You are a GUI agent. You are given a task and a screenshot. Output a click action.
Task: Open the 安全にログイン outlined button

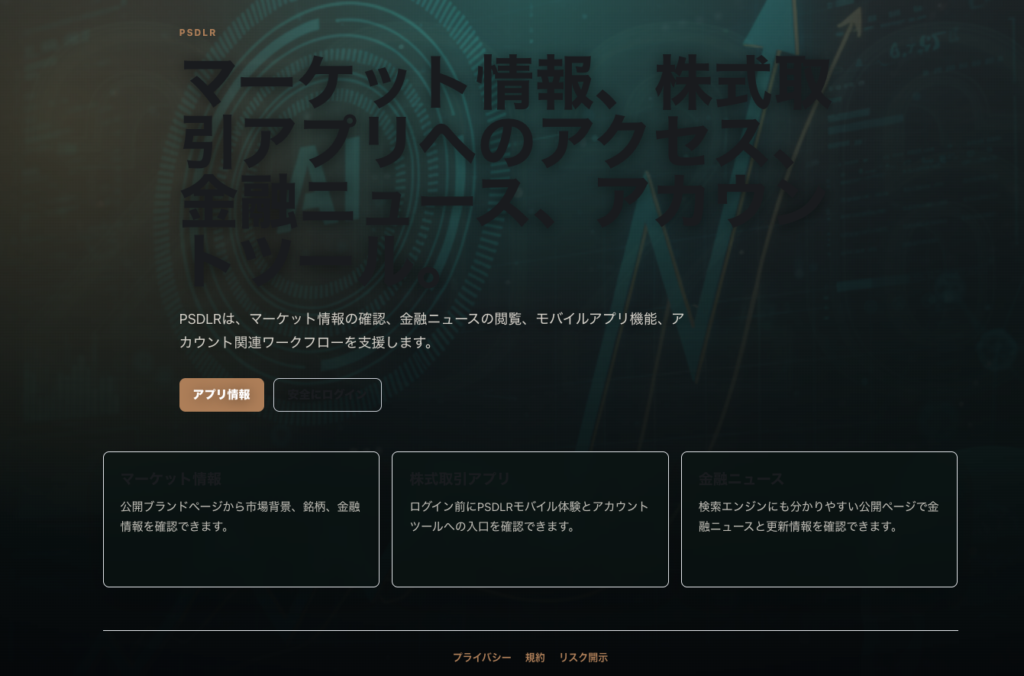[327, 394]
